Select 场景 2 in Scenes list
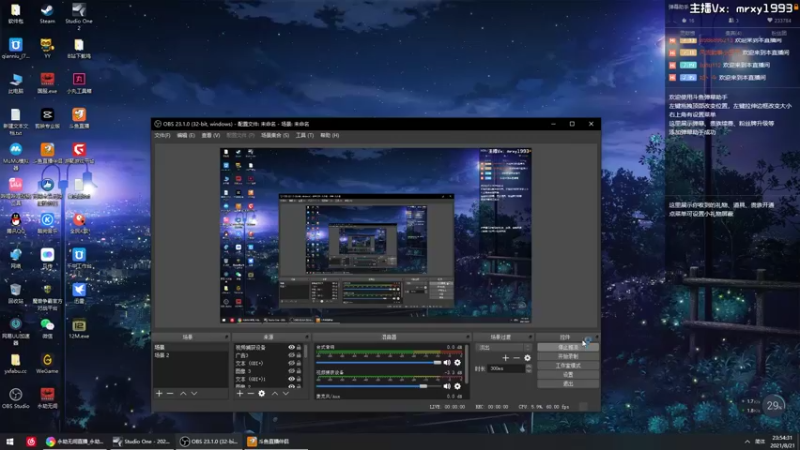The width and height of the screenshot is (800, 450). (x=190, y=355)
